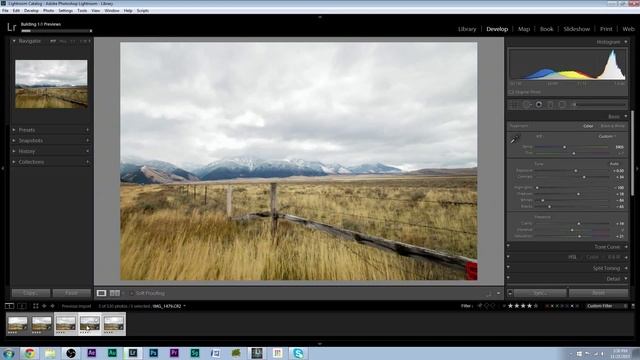Filter by unflagged photos
The image size is (640, 360).
pyautogui.click(x=487, y=306)
